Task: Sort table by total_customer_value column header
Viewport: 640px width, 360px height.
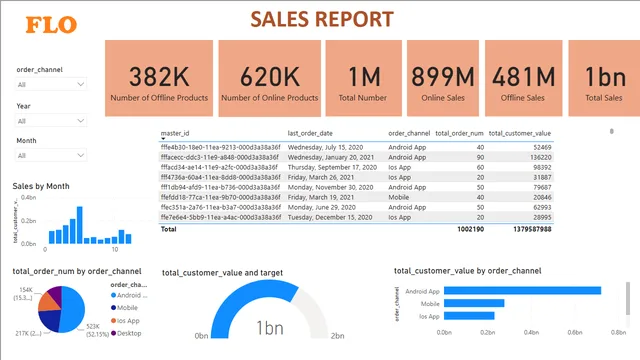Action: (x=520, y=133)
